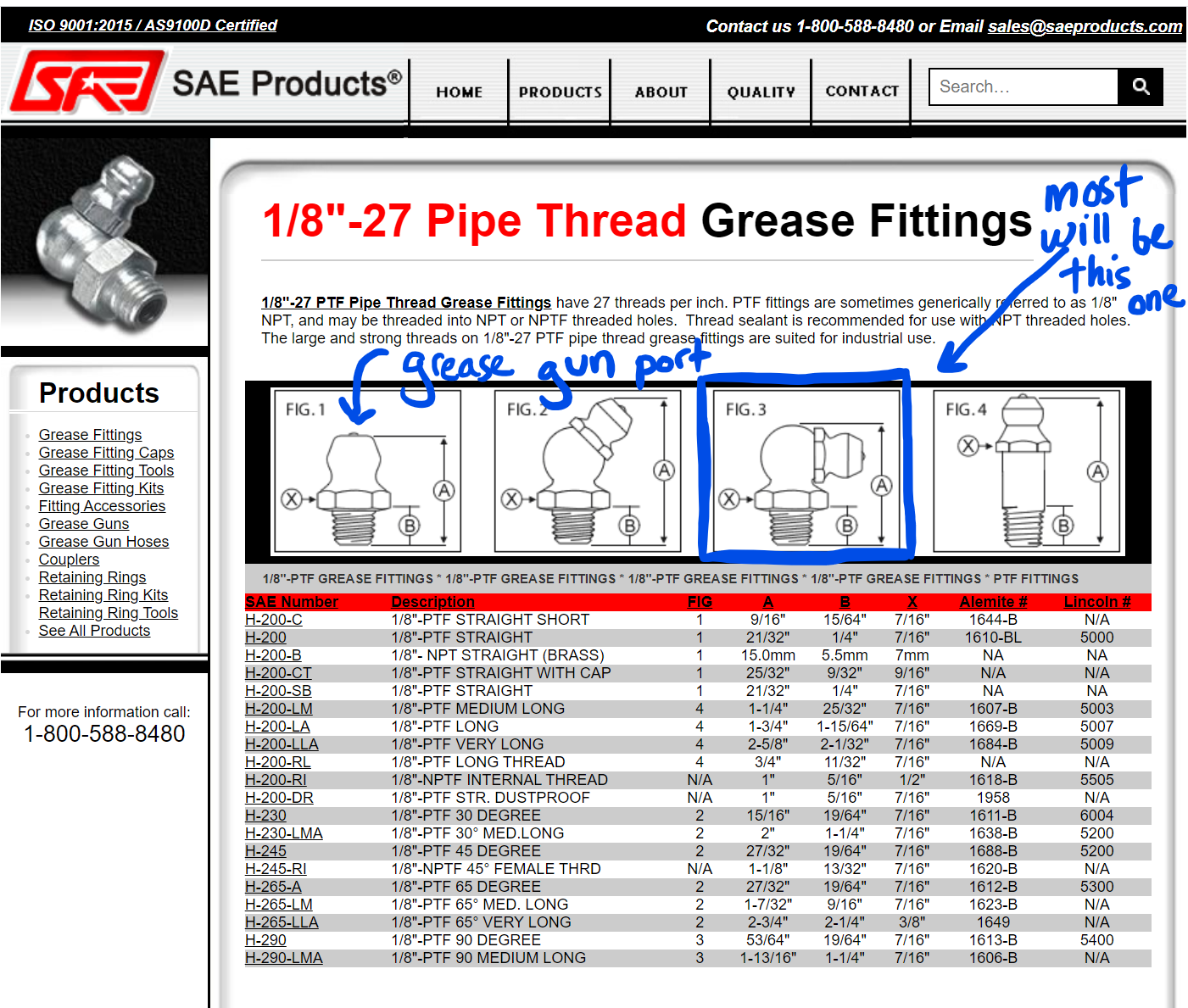Viewport: 1188px width, 1008px height.
Task: Open Couplers sidebar link
Action: click(x=69, y=560)
